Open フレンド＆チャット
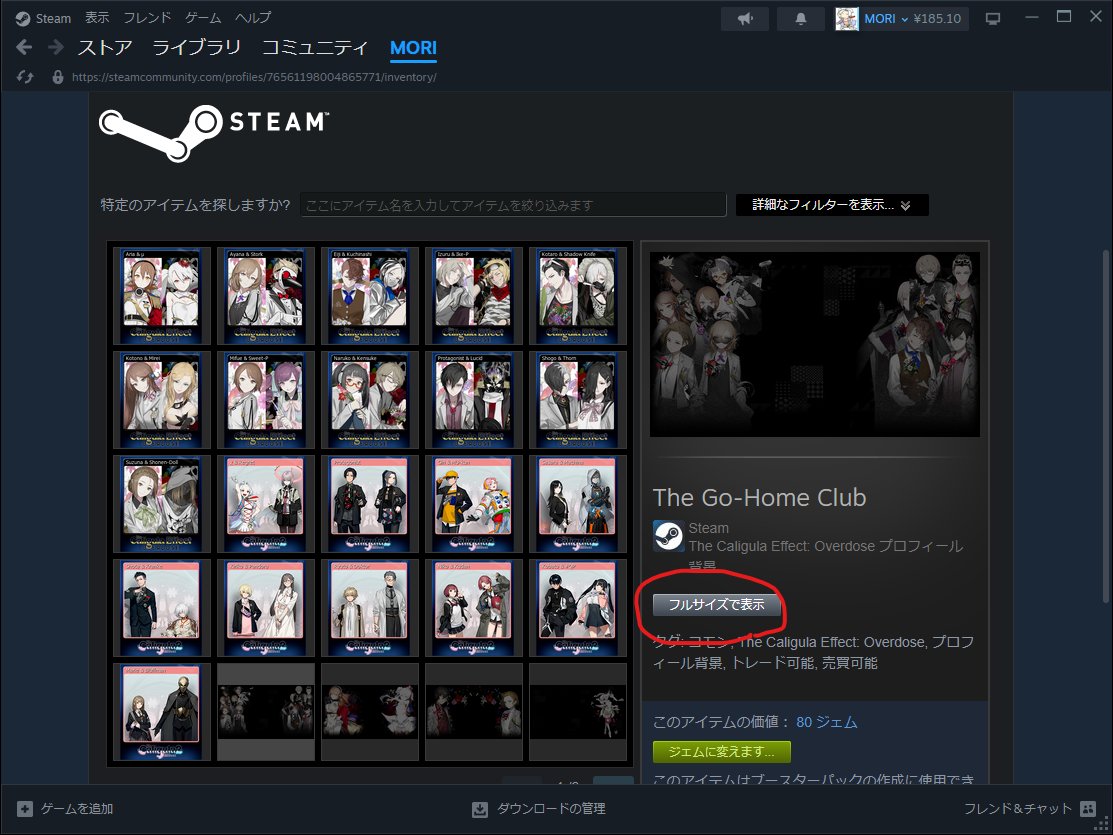The width and height of the screenshot is (1113, 835). coord(1017,809)
